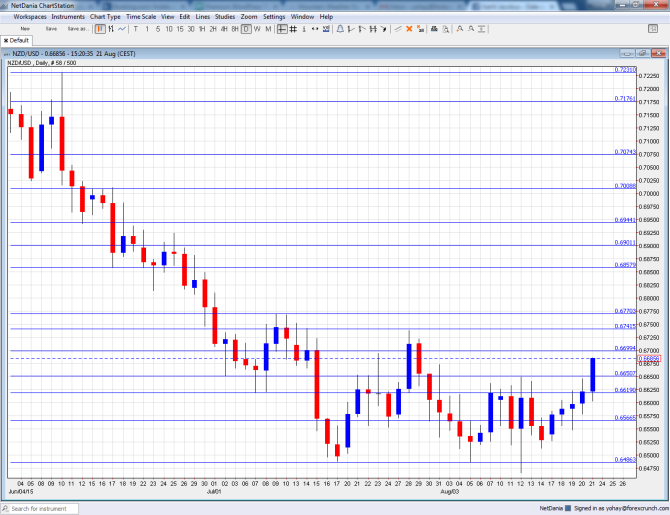The width and height of the screenshot is (670, 515).
Task: Set time scale to 5 minutes
Action: pyautogui.click(x=158, y=29)
